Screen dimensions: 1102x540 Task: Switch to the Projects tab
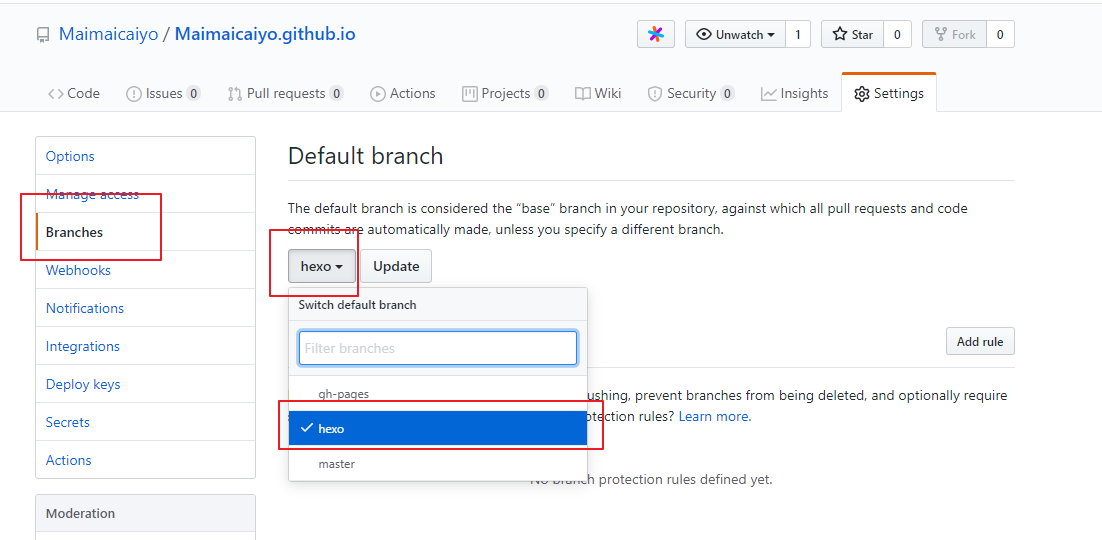(505, 94)
